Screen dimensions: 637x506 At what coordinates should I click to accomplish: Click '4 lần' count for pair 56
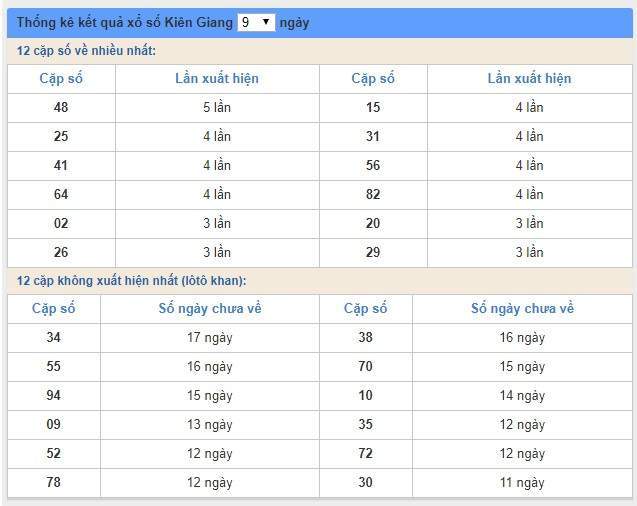529,166
